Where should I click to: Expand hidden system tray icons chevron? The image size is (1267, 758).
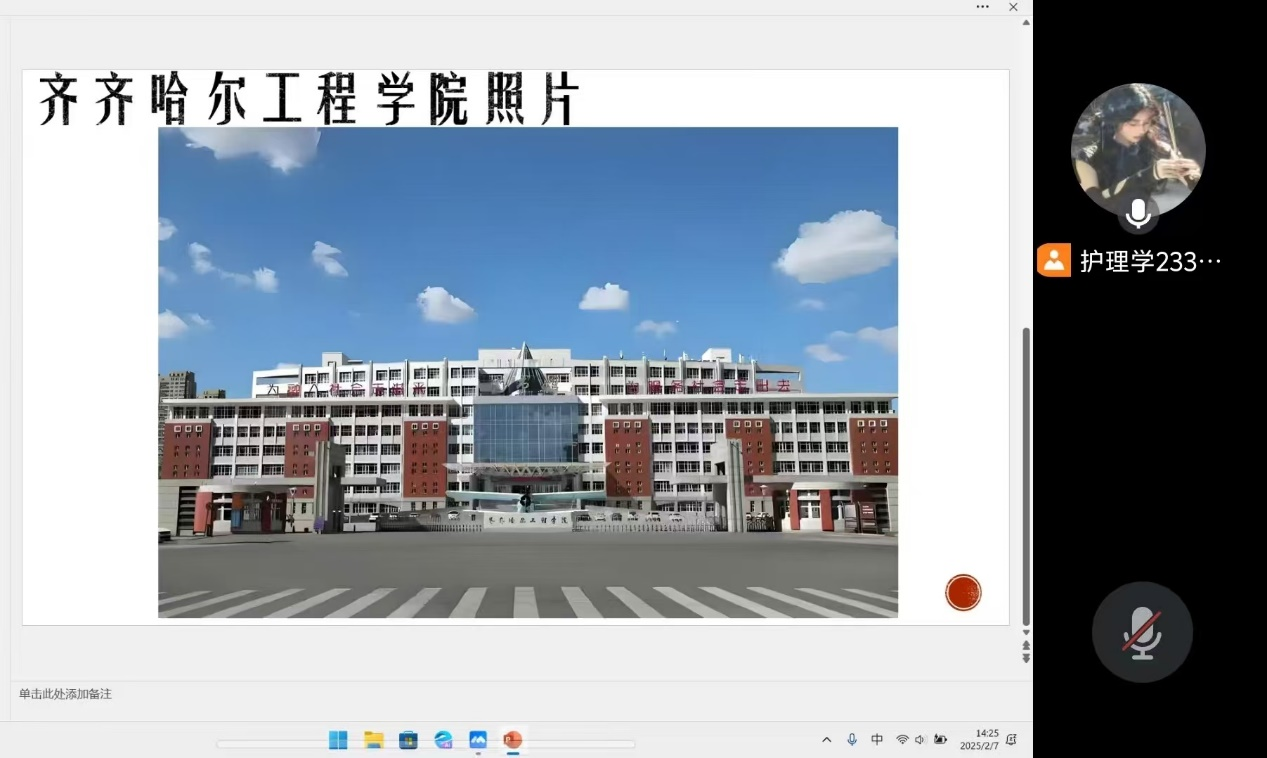click(827, 740)
